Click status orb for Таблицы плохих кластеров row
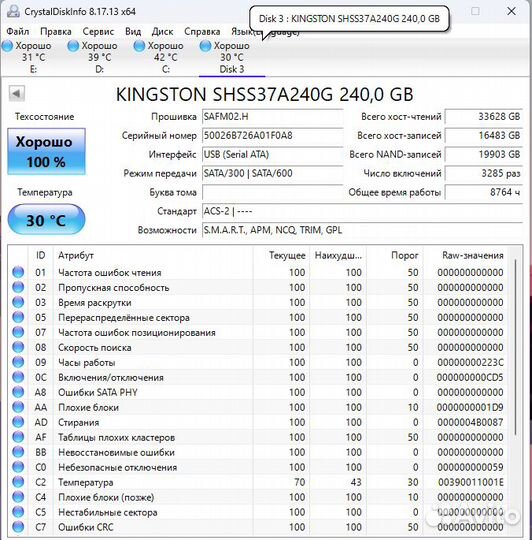 (18, 437)
